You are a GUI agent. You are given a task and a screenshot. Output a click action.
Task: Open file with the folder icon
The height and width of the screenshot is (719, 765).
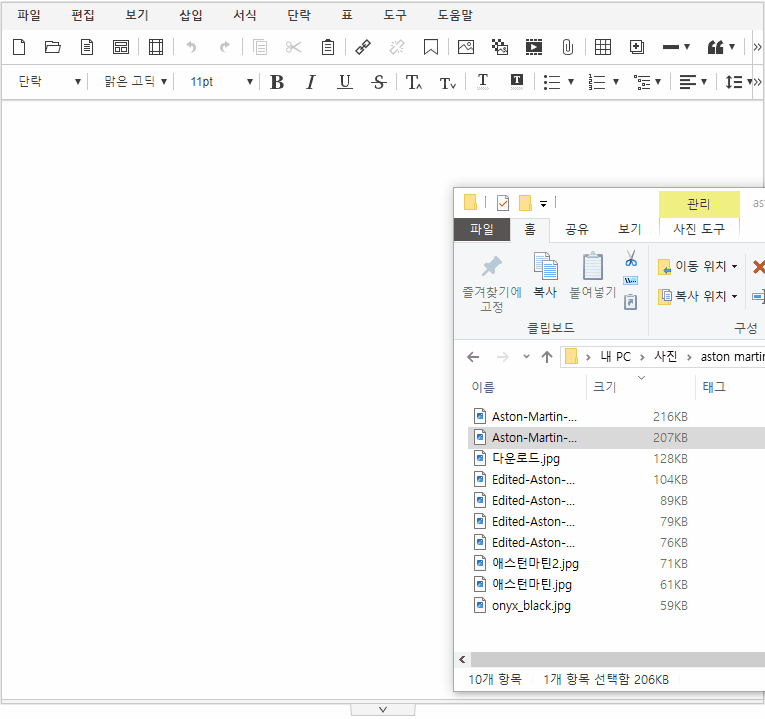click(53, 47)
